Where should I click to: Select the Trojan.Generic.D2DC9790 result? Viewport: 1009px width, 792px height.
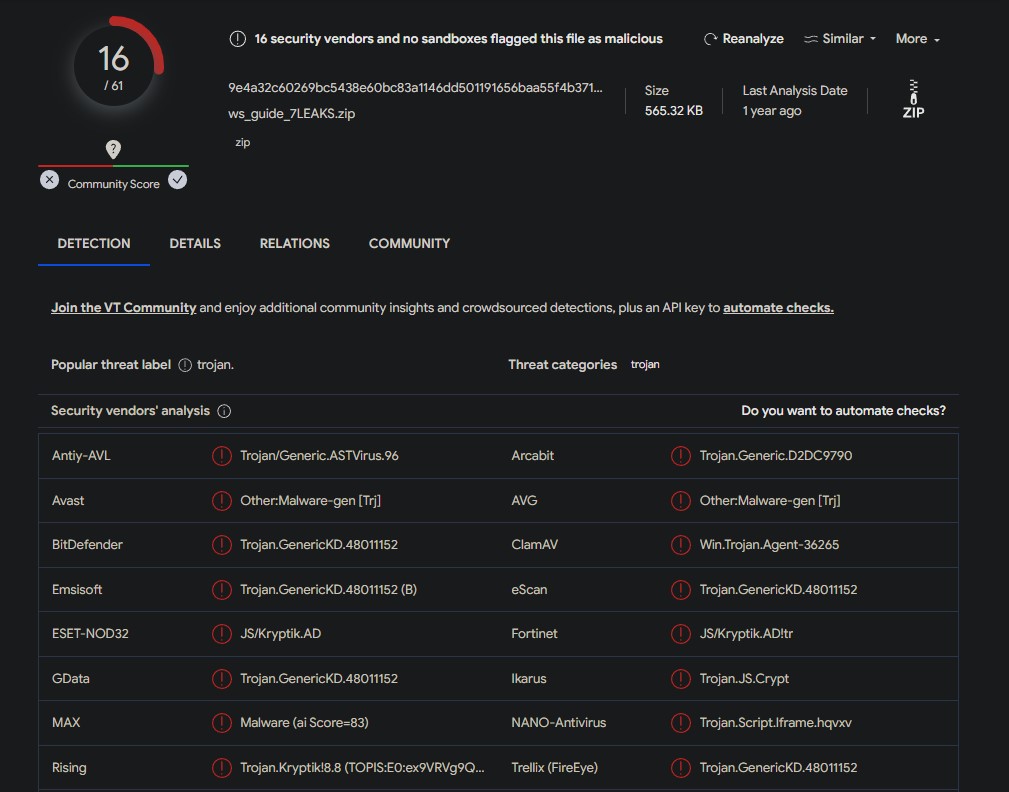(775, 456)
